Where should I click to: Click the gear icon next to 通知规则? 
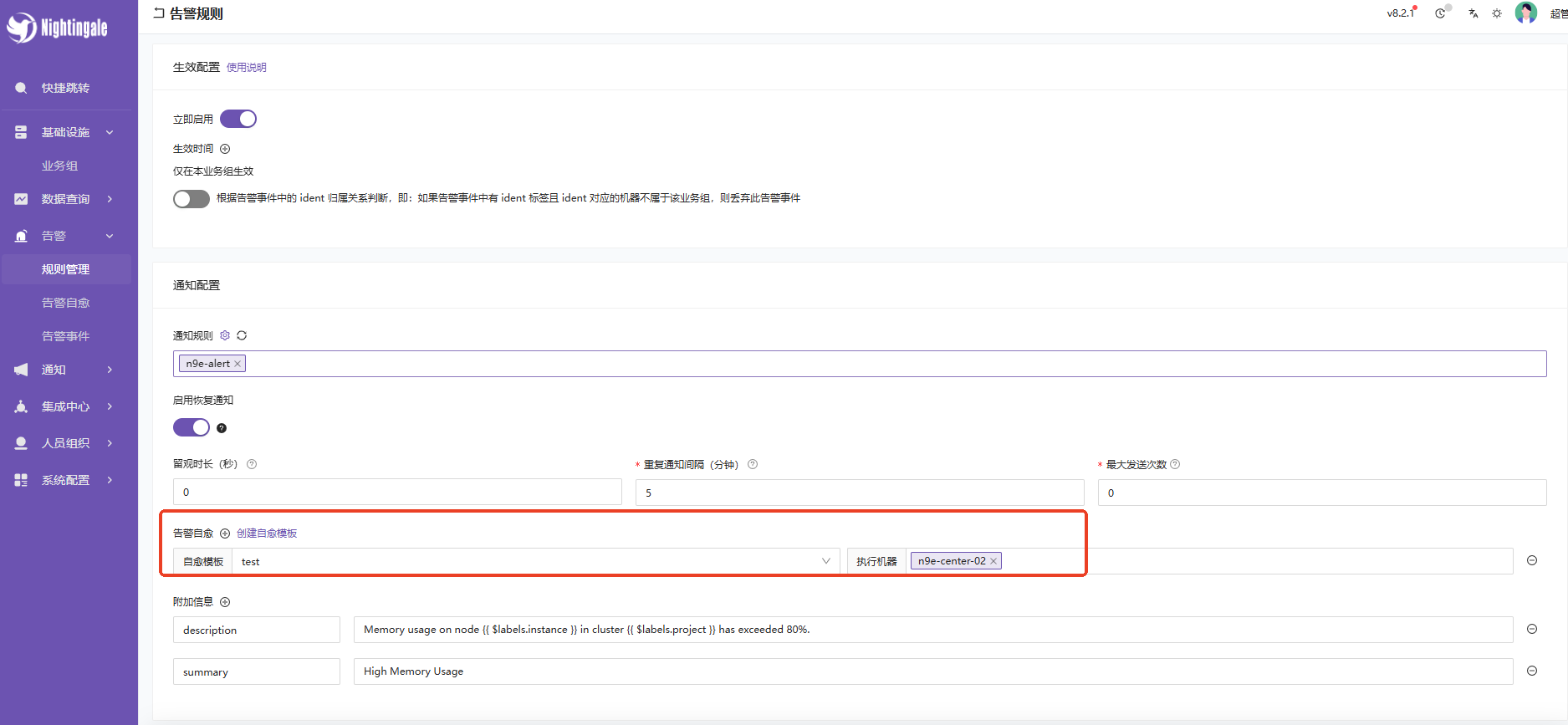225,335
